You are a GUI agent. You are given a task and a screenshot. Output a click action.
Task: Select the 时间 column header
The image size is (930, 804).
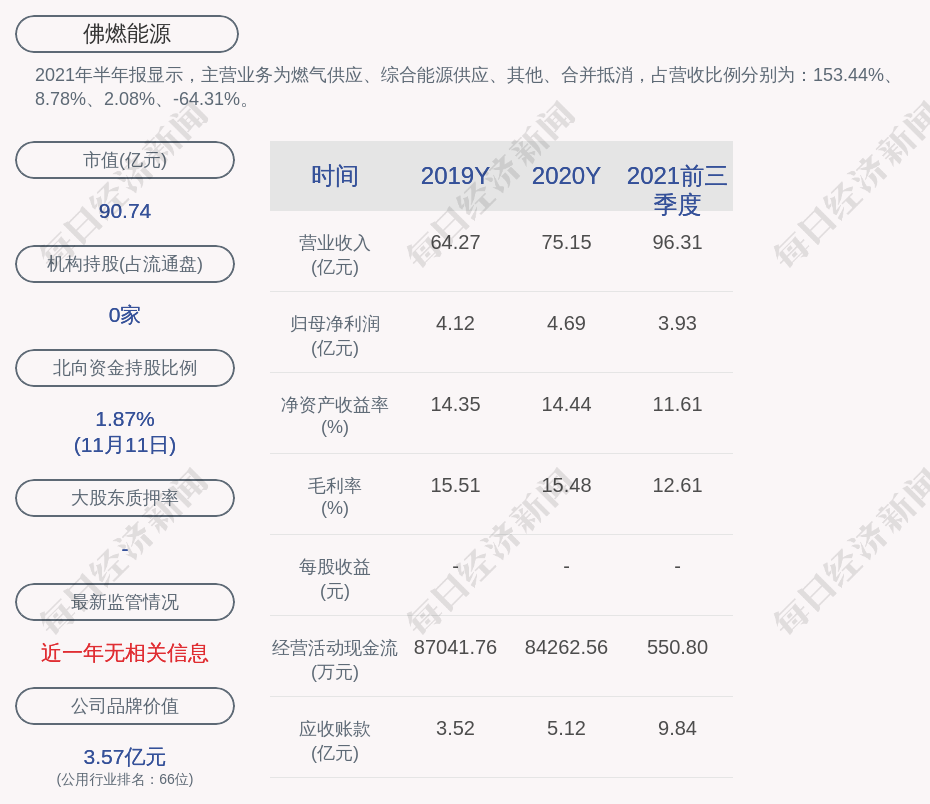click(x=334, y=176)
